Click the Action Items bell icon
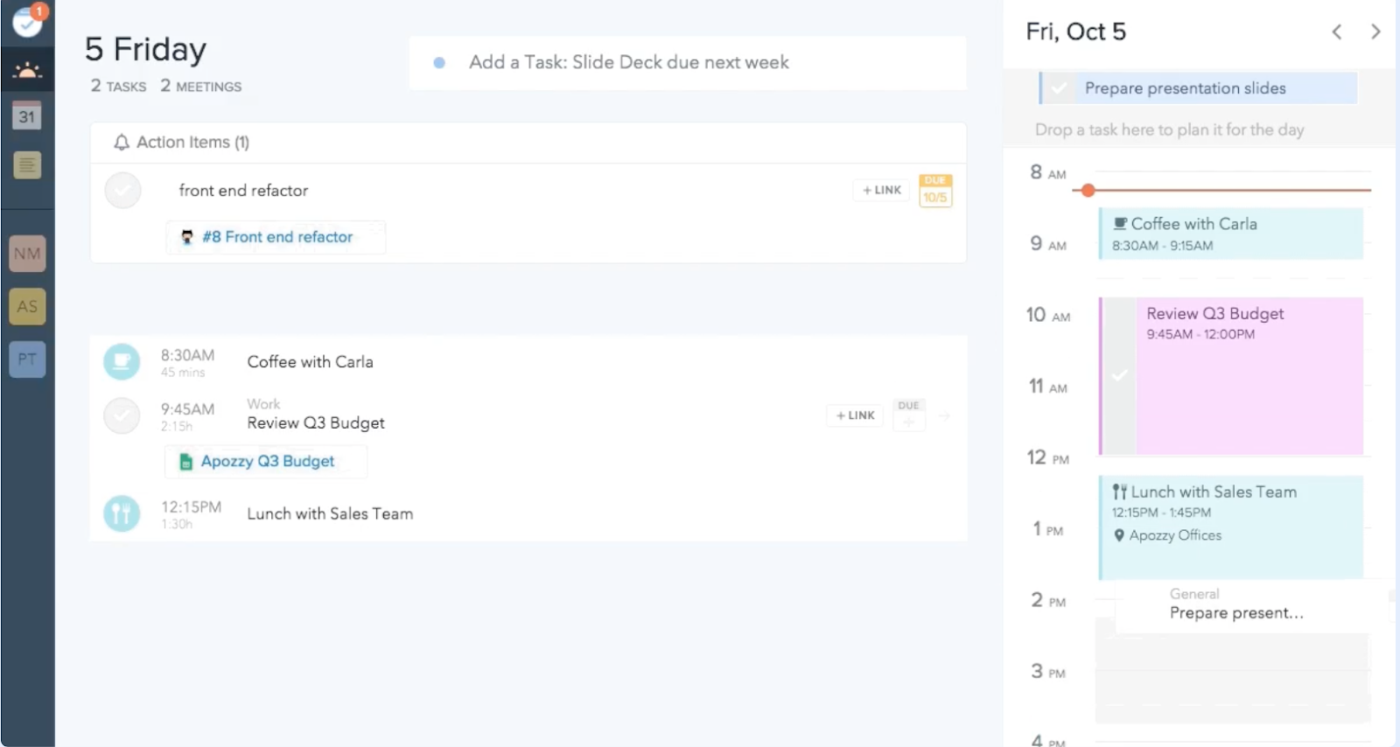1400x747 pixels. (122, 143)
